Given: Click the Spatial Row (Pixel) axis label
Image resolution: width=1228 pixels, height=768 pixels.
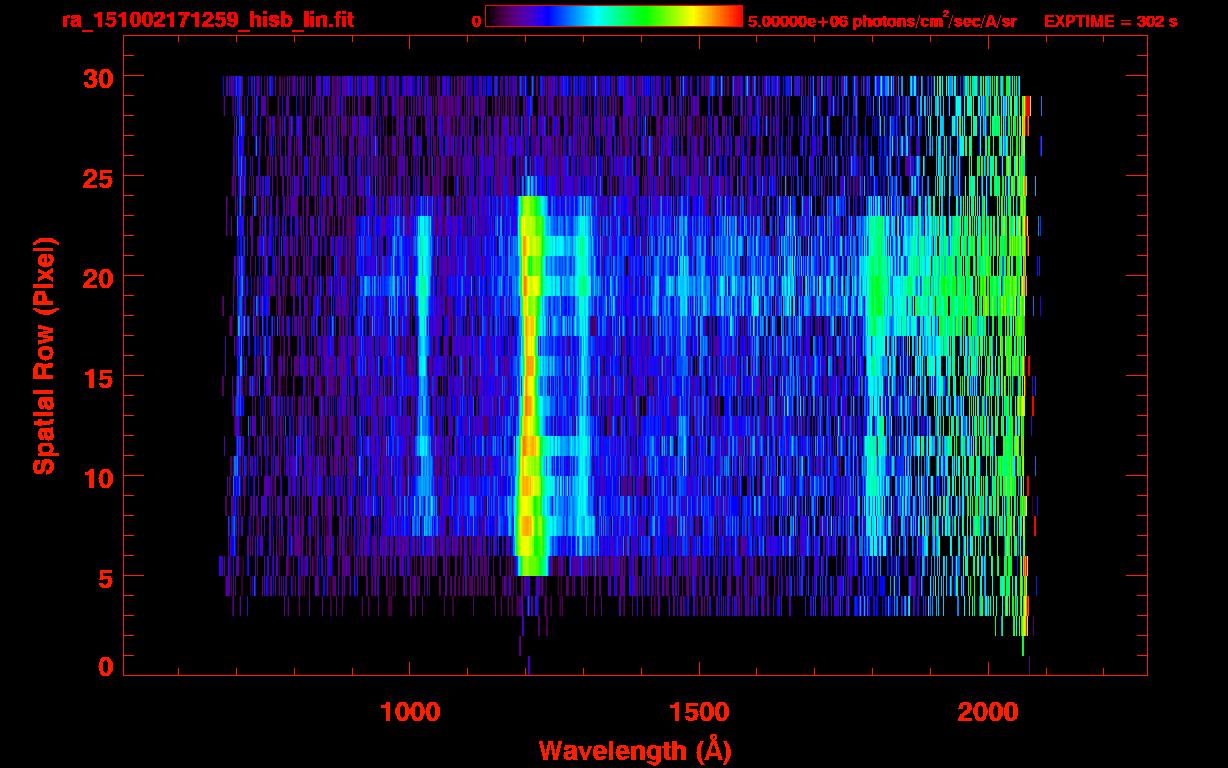Looking at the screenshot, I should pyautogui.click(x=44, y=355).
